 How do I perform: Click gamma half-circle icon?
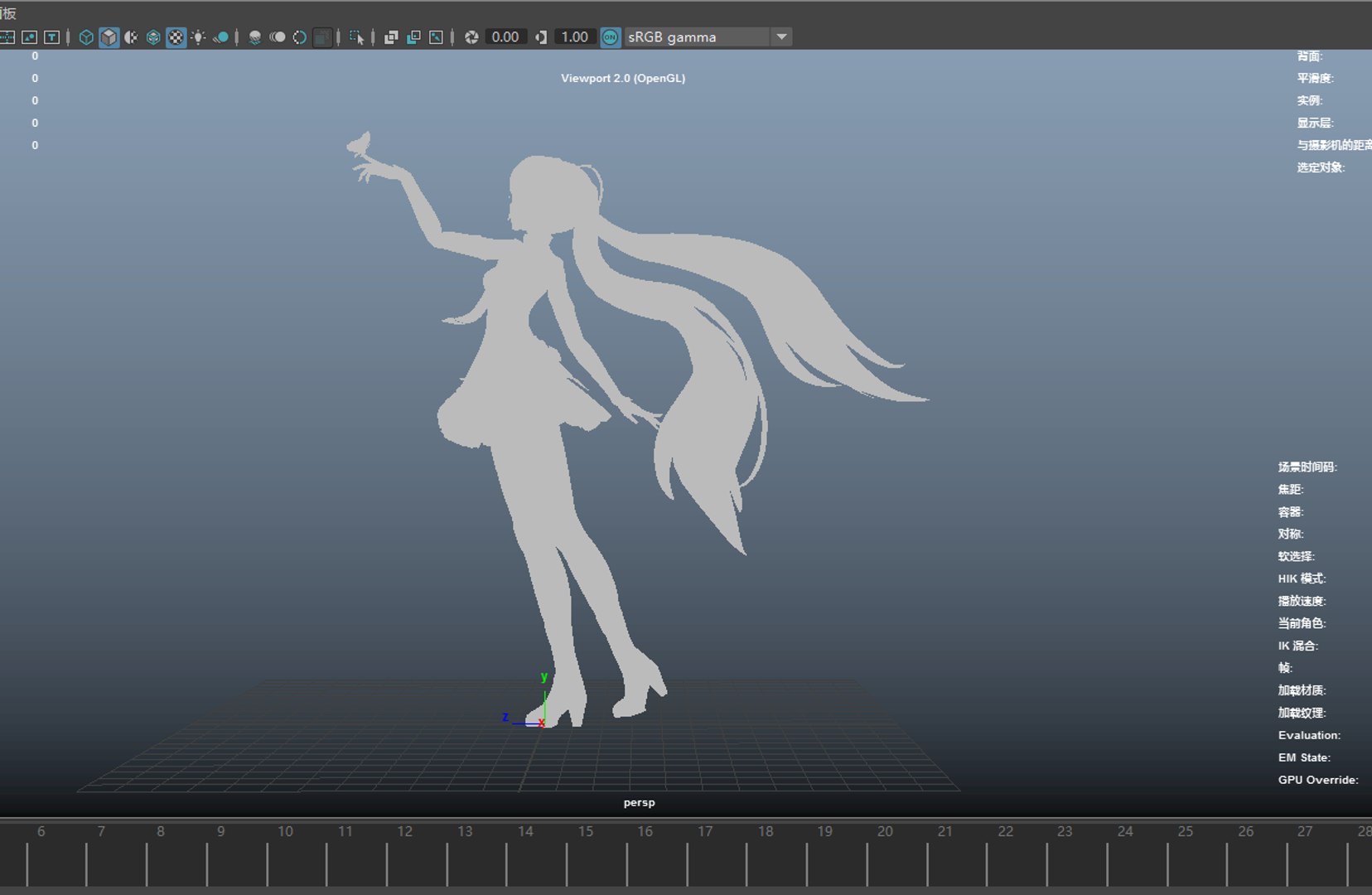click(541, 37)
